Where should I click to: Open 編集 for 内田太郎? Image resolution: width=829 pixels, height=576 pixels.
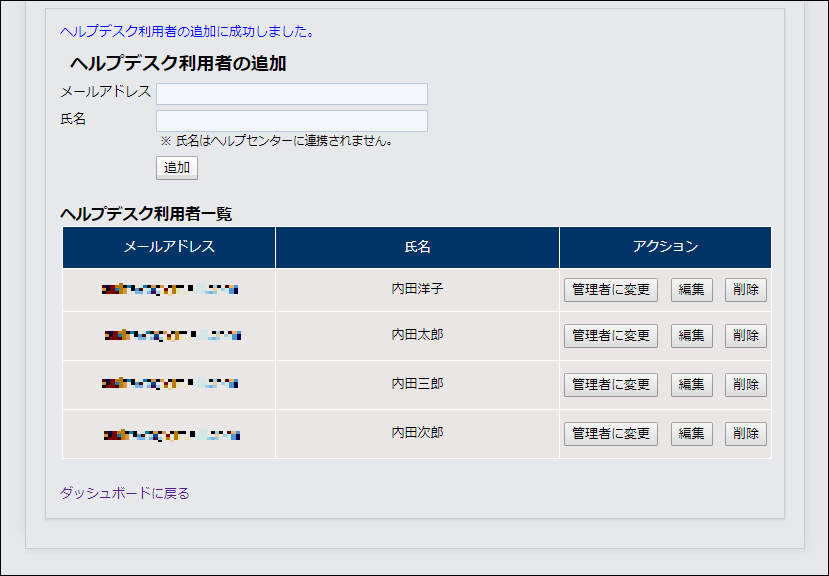coord(691,336)
